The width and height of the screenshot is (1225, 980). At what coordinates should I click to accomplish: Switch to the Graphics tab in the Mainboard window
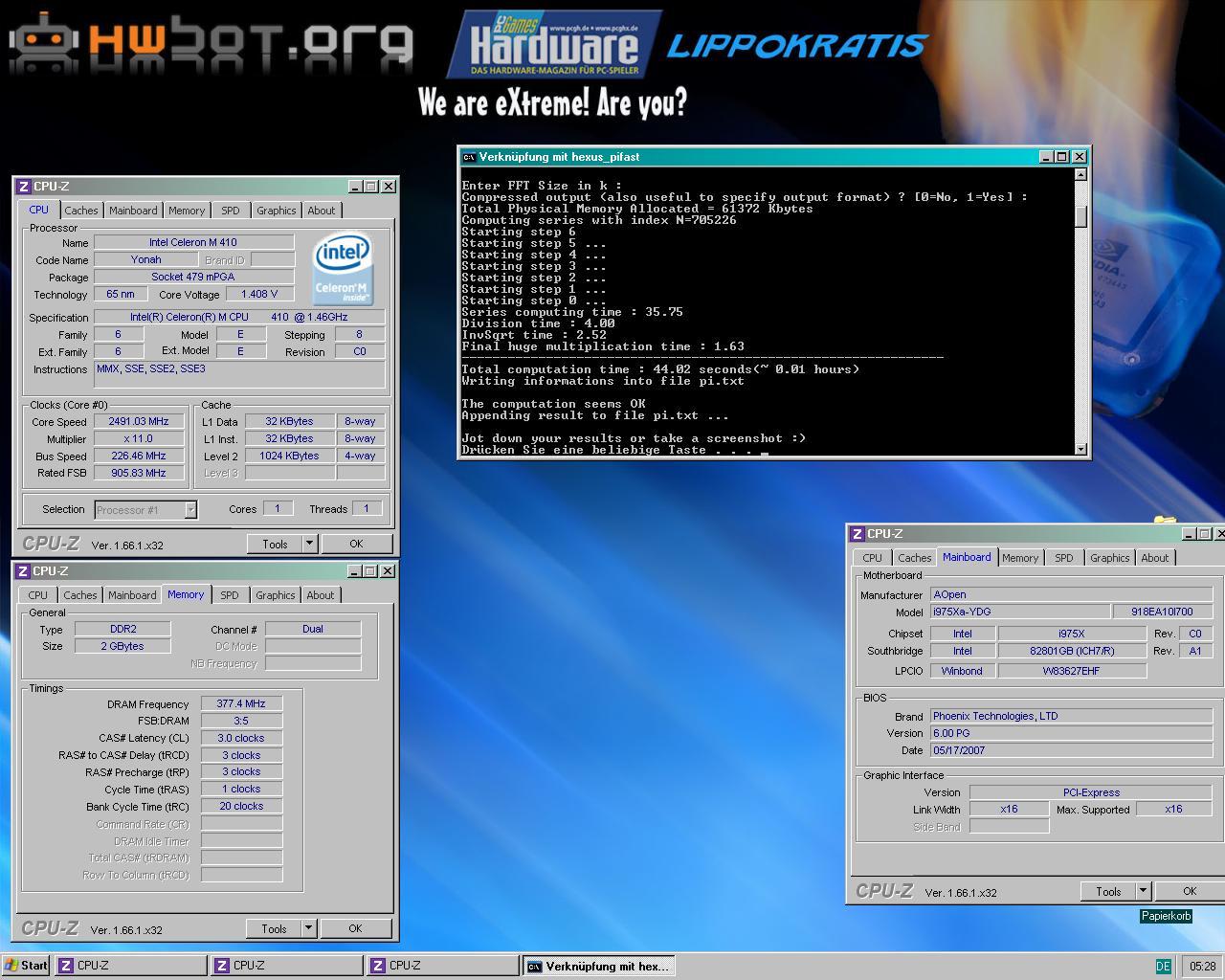(x=1110, y=558)
